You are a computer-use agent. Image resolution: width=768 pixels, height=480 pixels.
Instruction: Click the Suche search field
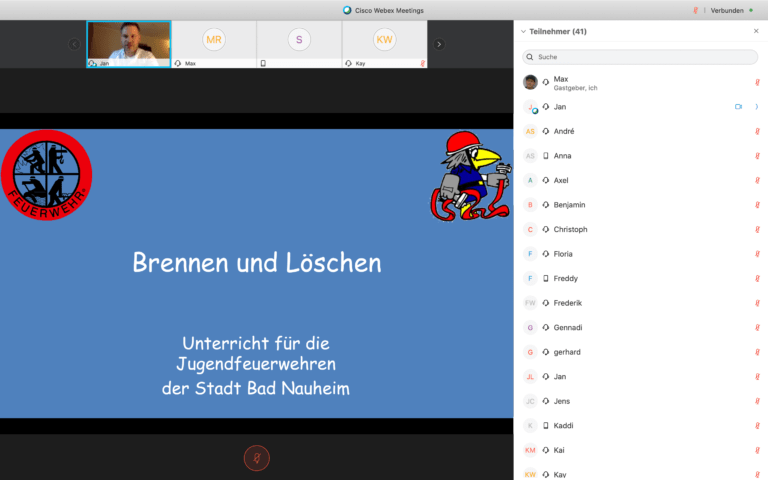(x=645, y=57)
